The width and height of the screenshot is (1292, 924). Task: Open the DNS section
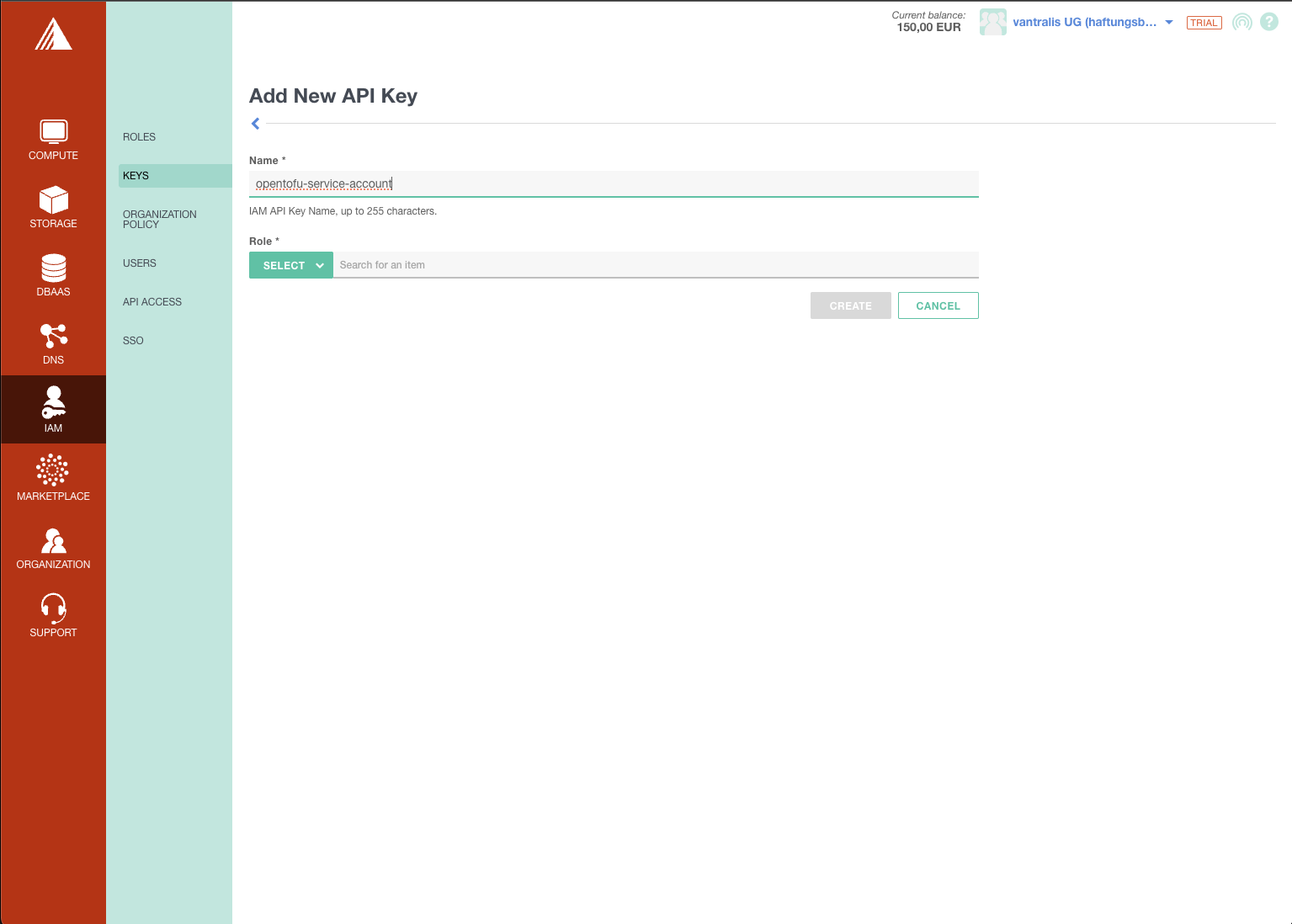coord(53,343)
